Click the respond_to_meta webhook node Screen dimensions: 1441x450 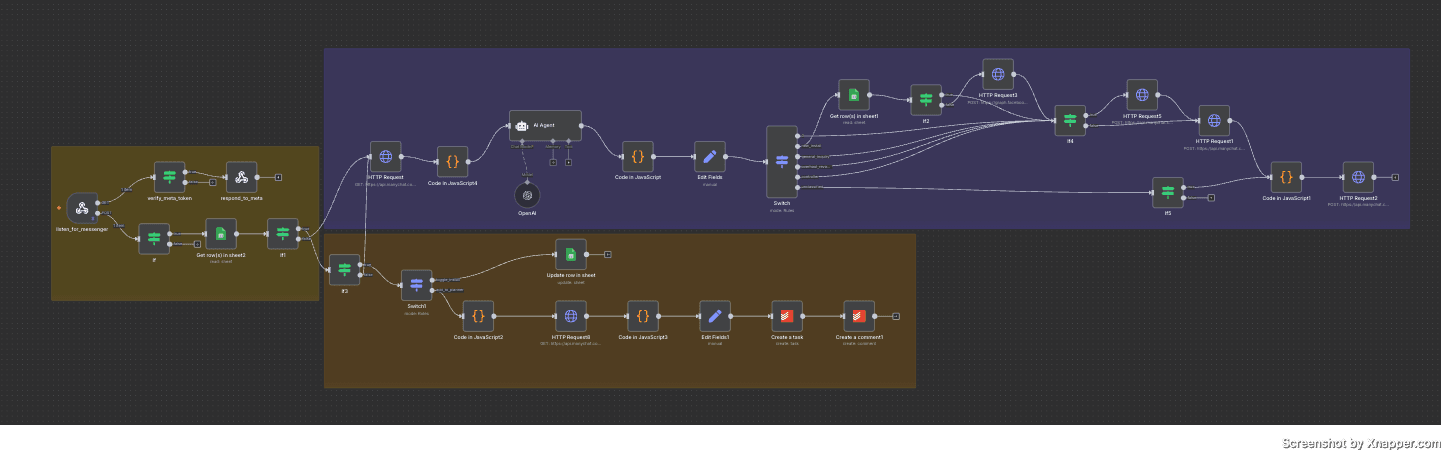pyautogui.click(x=241, y=177)
